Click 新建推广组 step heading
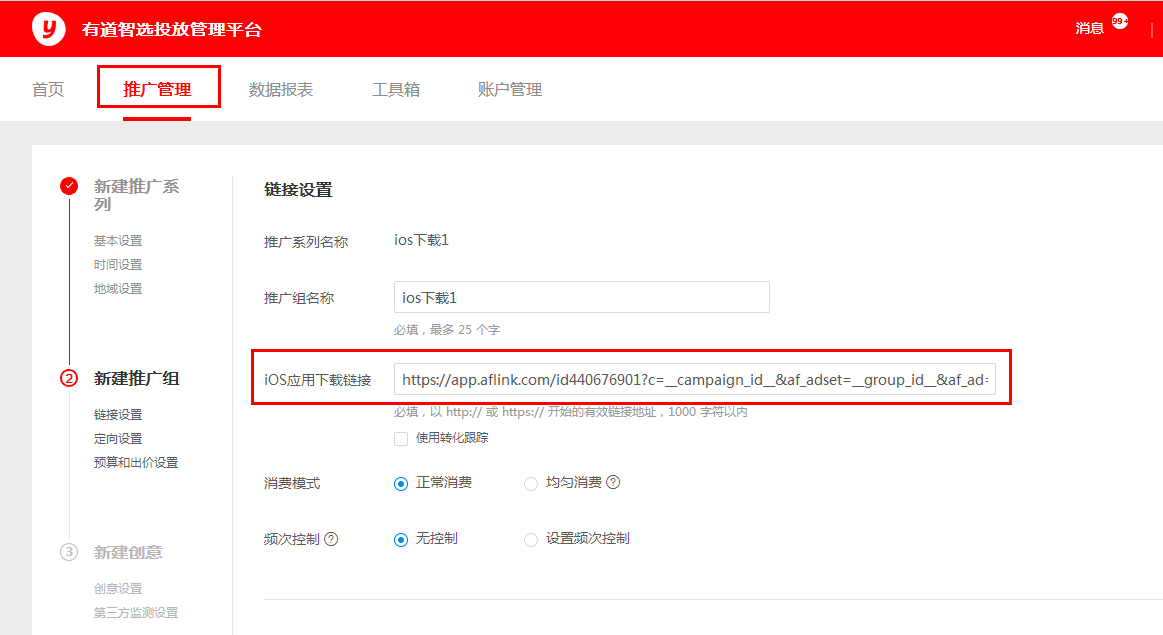 136,378
